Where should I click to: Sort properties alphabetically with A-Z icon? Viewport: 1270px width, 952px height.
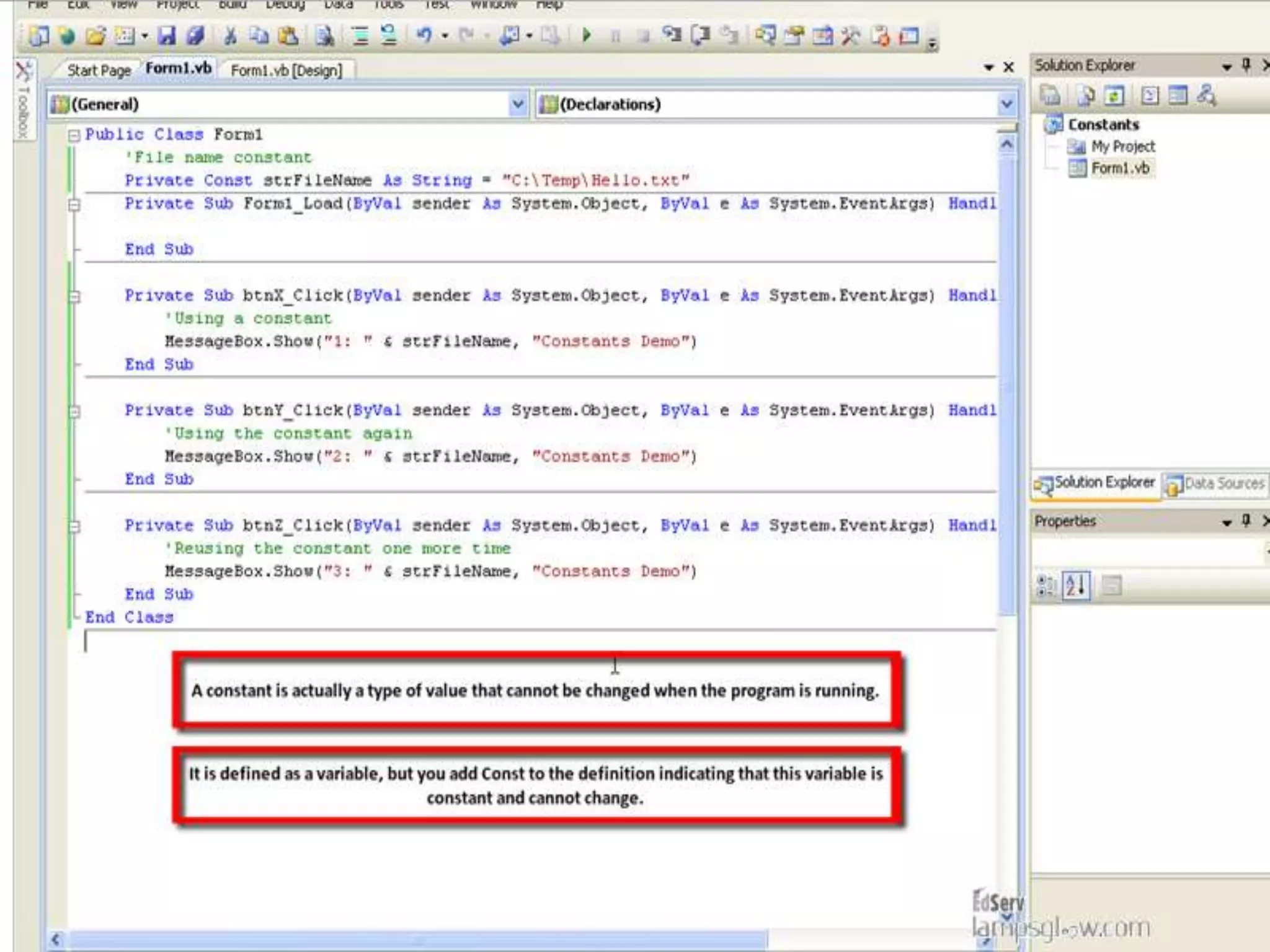click(1076, 585)
